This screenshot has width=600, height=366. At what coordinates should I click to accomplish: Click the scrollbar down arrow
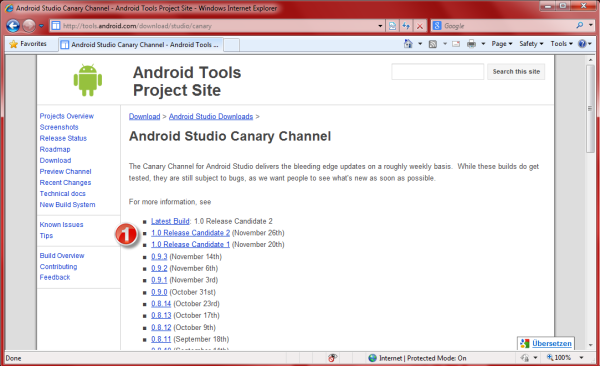590,345
